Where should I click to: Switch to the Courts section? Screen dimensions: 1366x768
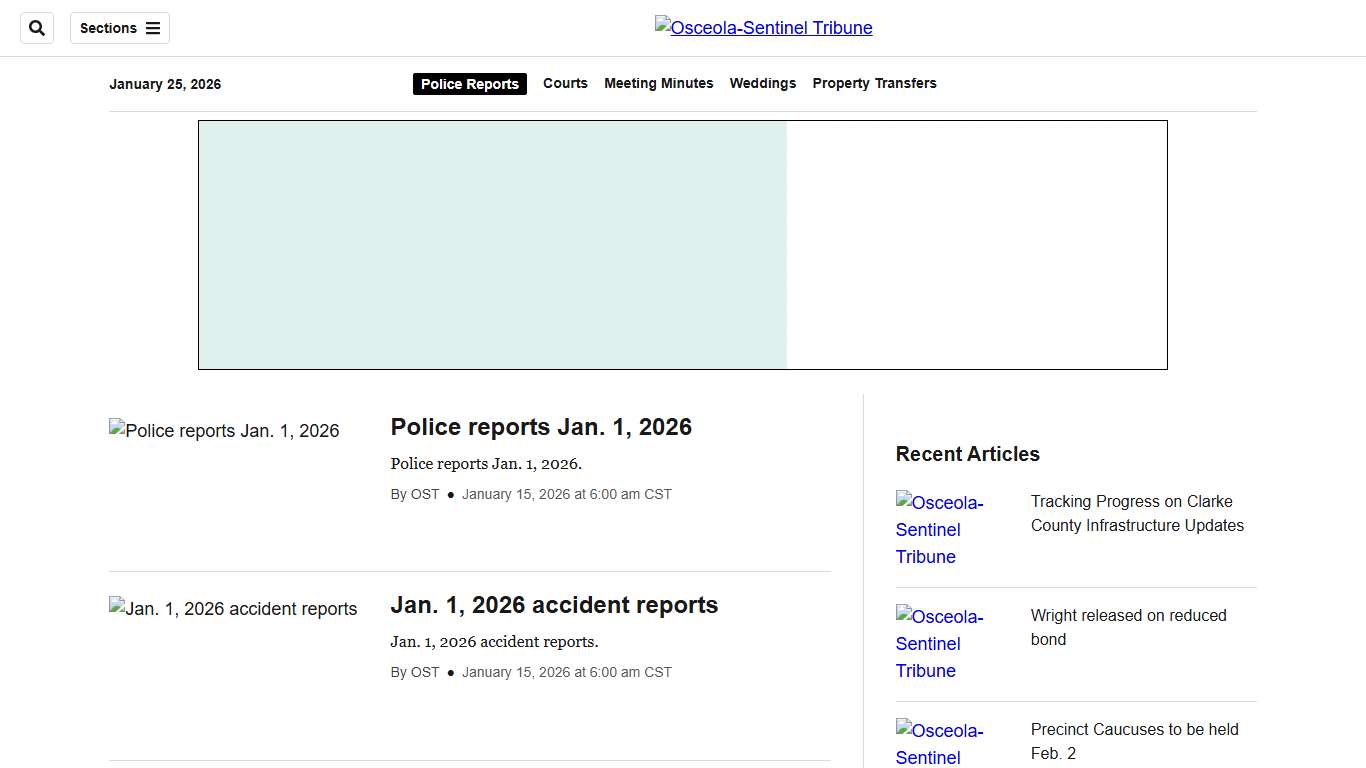[565, 83]
